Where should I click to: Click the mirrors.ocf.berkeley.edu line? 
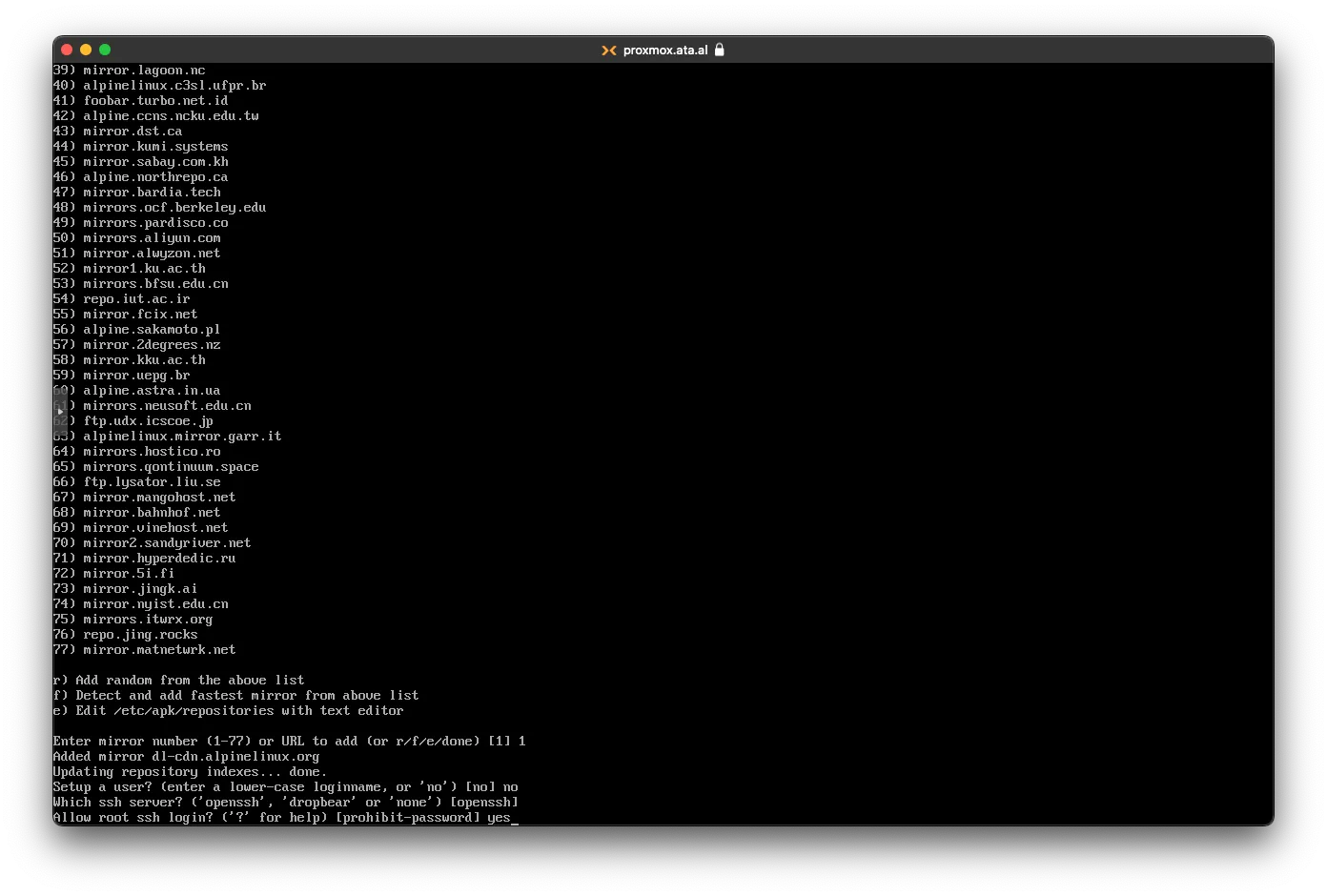point(160,208)
